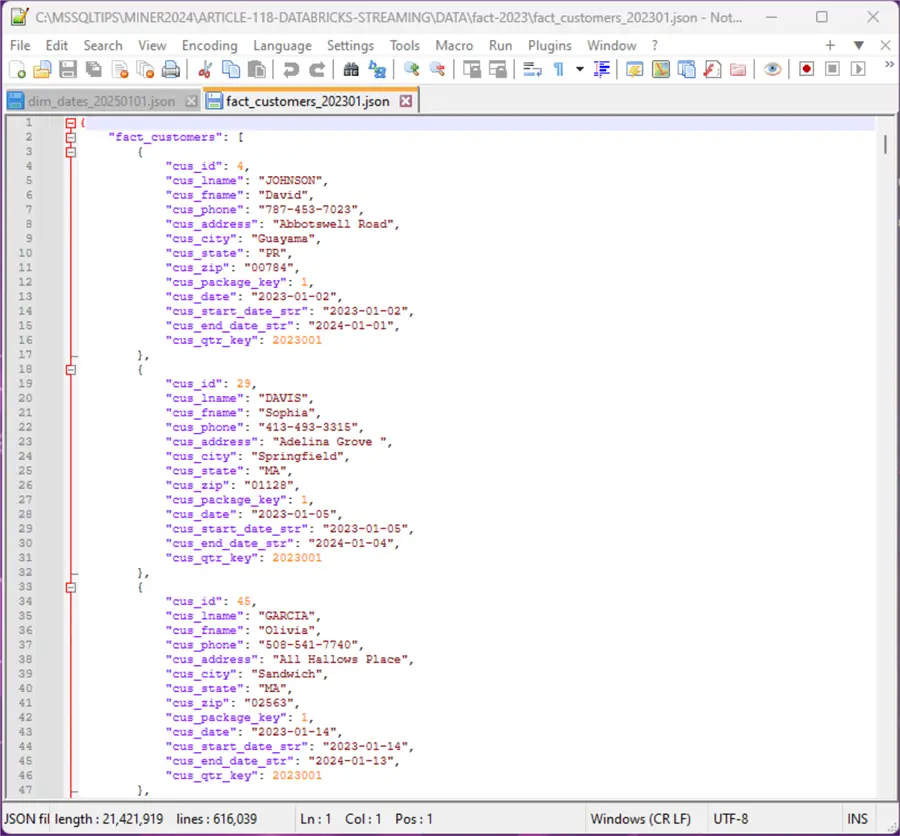Screen dimensions: 900x836
Task: Click the Close All documents toolbar icon
Action: tap(145, 69)
